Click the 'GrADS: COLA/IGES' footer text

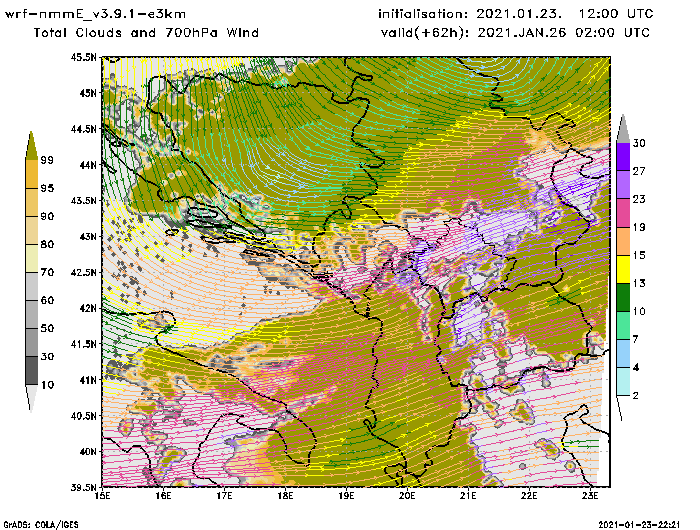[x=41, y=525]
